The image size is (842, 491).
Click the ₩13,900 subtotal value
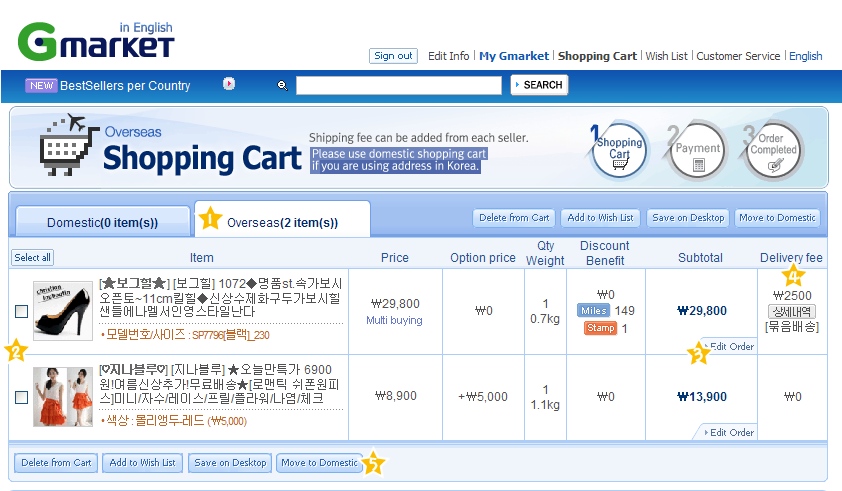click(x=701, y=396)
